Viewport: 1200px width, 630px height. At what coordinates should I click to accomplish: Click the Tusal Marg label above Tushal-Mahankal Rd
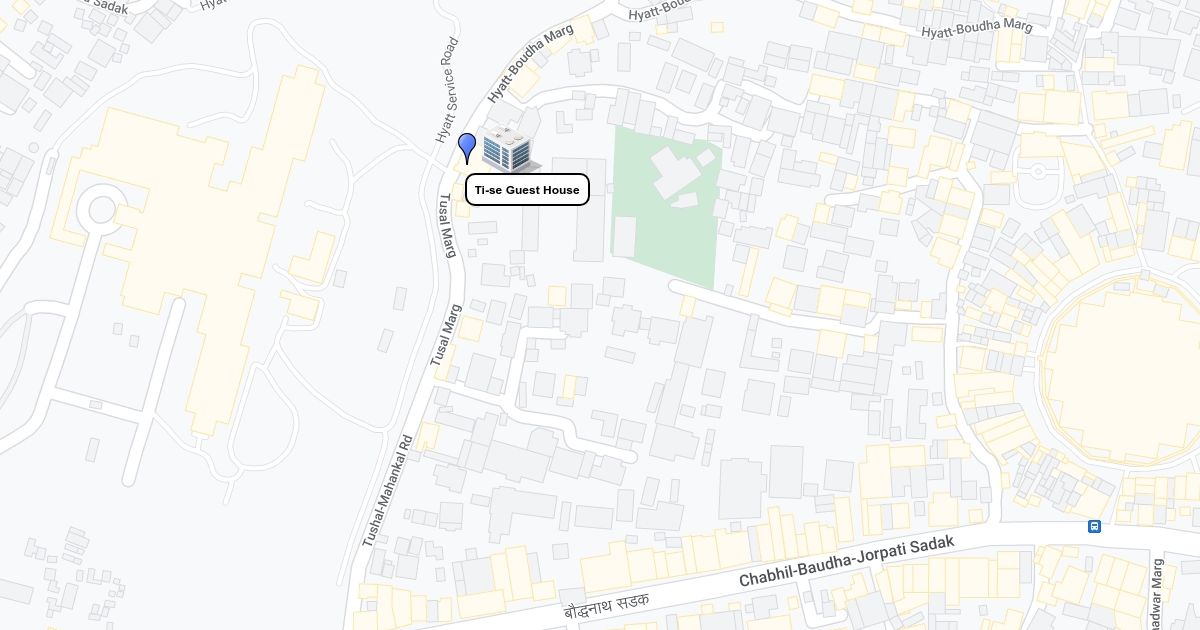pos(444,335)
